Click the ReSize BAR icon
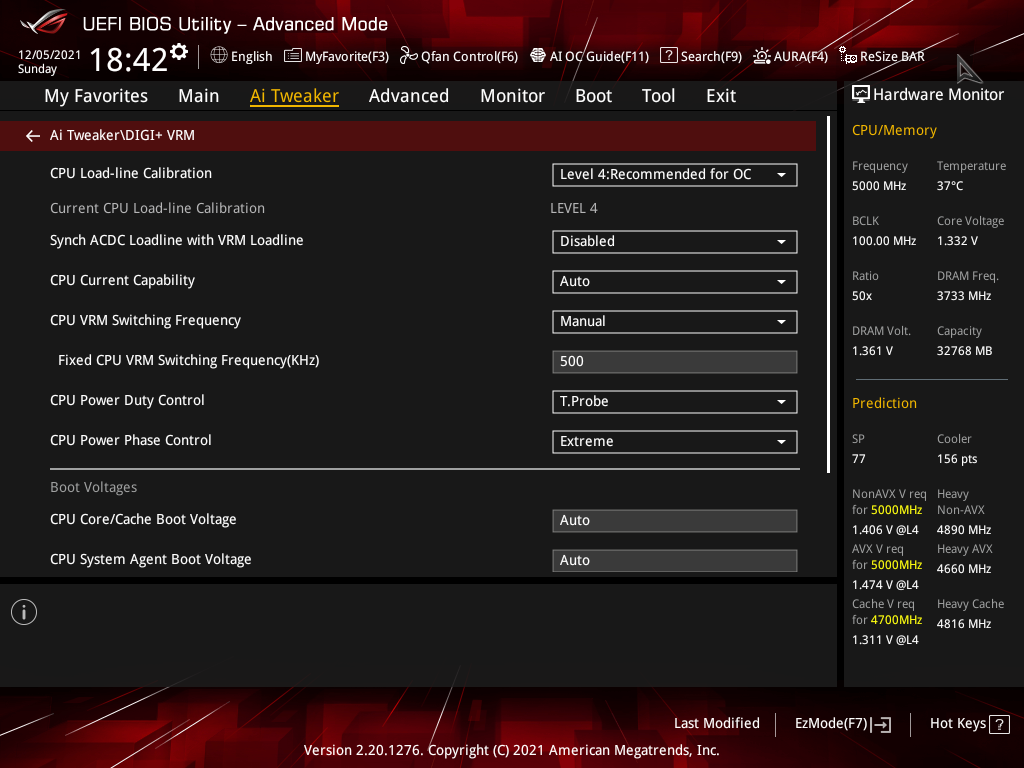Viewport: 1024px width, 768px height. tap(848, 56)
